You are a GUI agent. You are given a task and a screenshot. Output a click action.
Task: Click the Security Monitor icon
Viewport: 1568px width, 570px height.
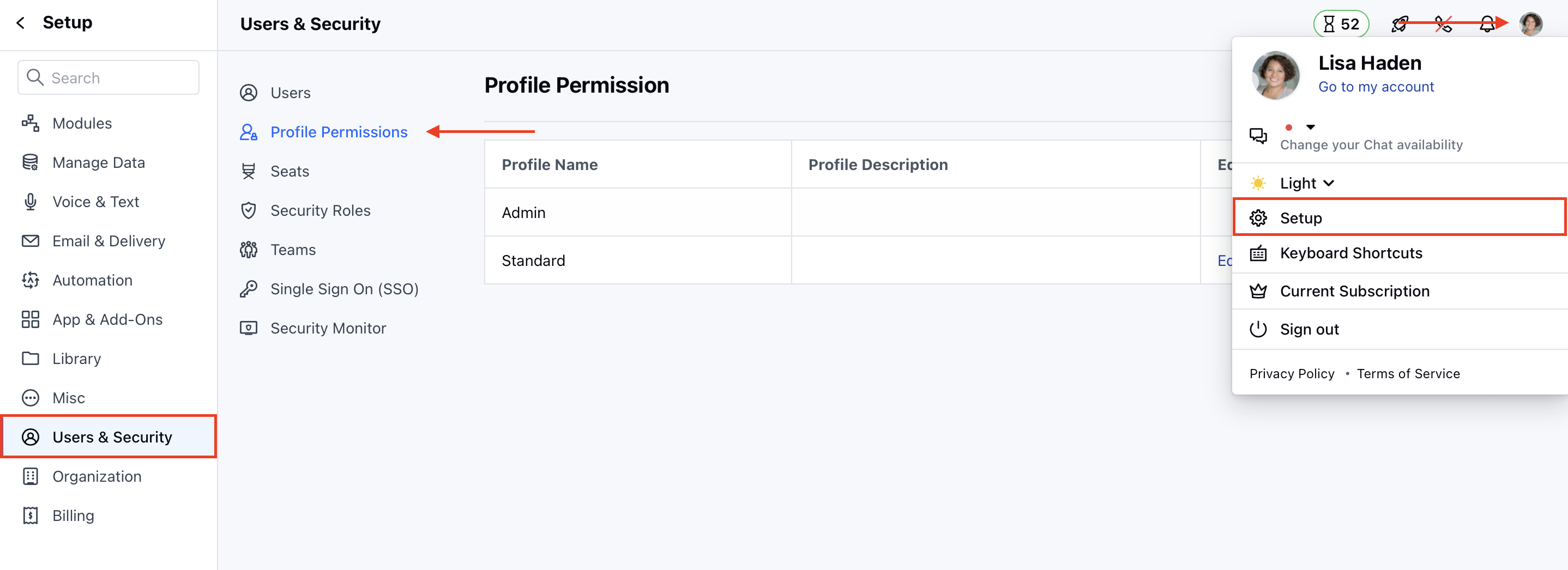point(249,329)
